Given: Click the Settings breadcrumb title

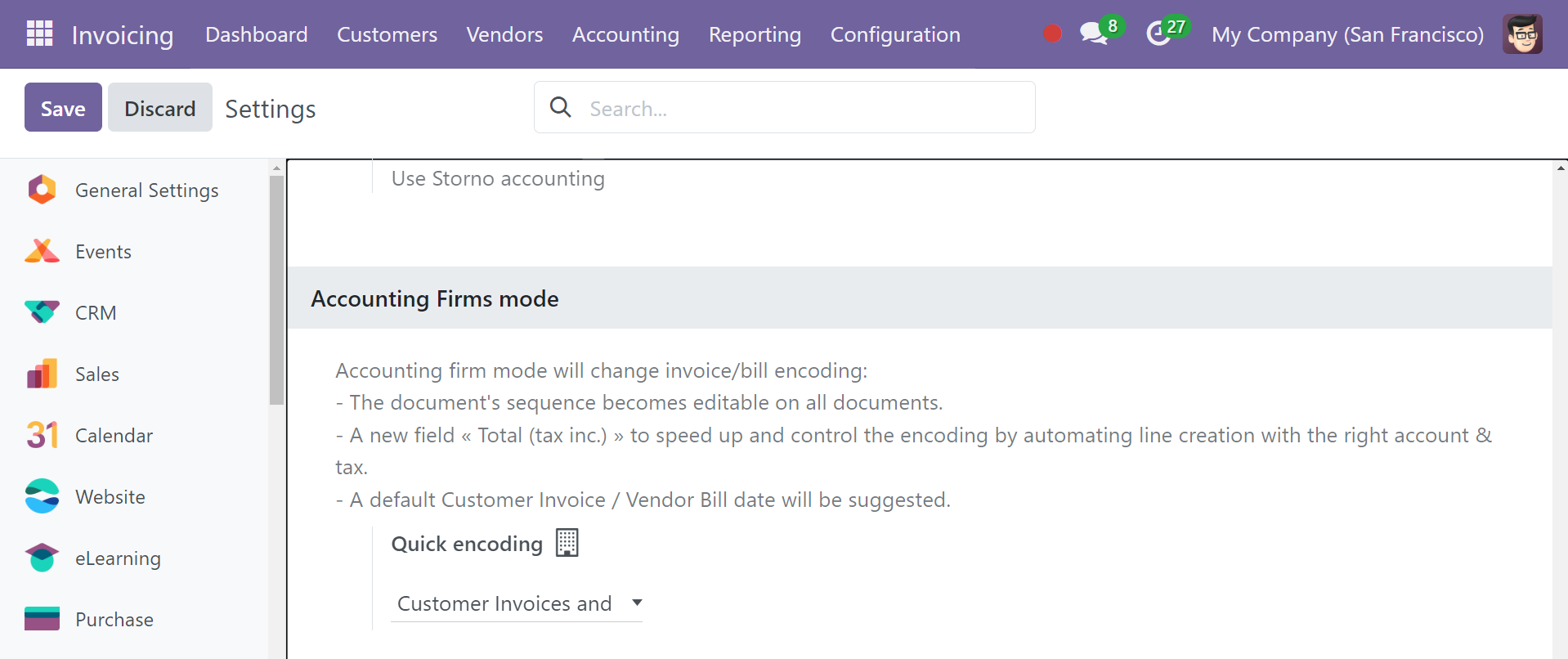Looking at the screenshot, I should [x=271, y=109].
